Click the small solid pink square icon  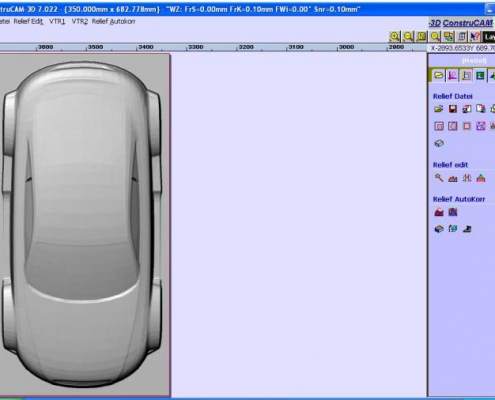tap(467, 126)
